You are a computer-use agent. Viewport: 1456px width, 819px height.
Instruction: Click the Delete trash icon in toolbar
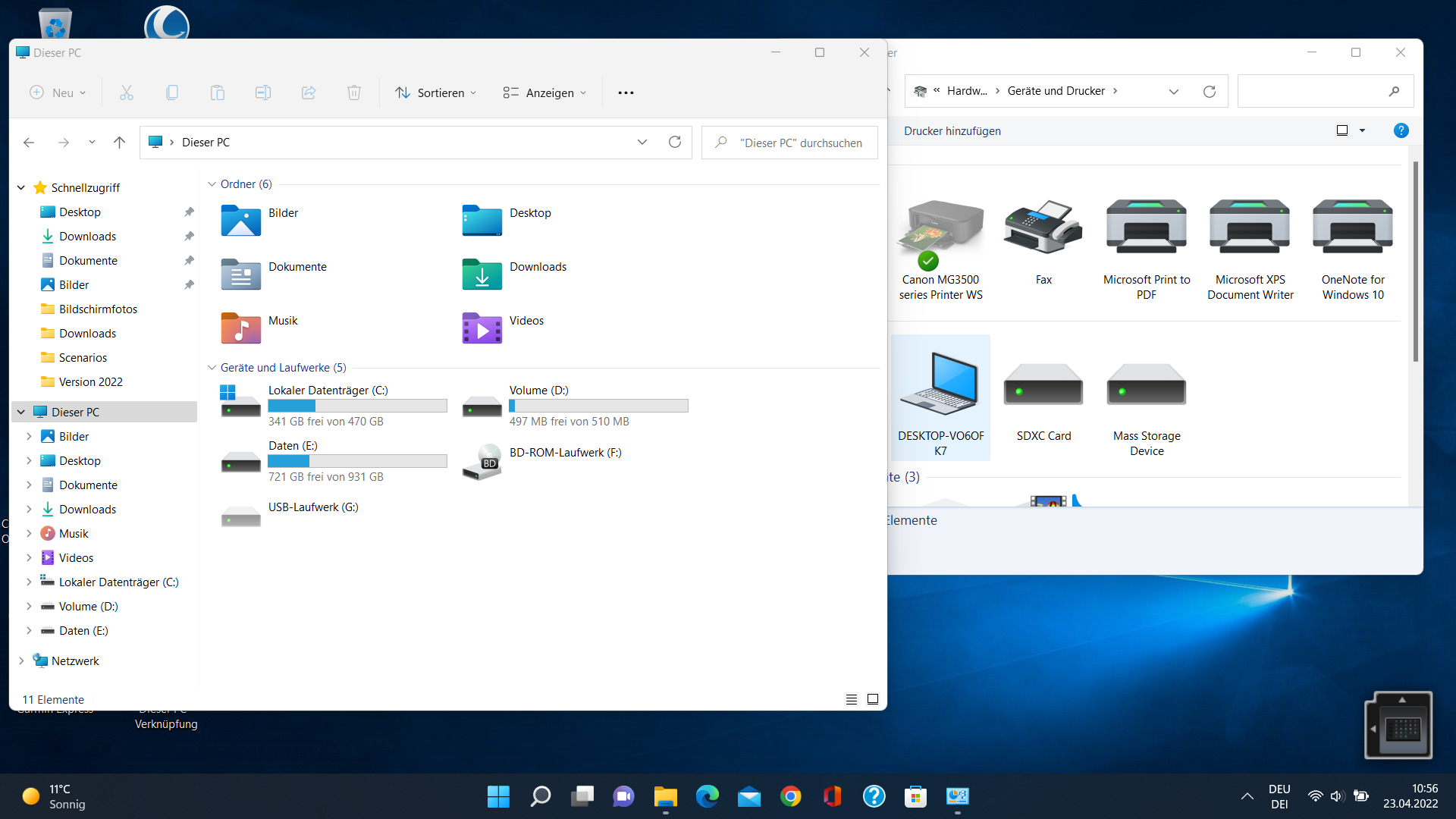pos(354,93)
